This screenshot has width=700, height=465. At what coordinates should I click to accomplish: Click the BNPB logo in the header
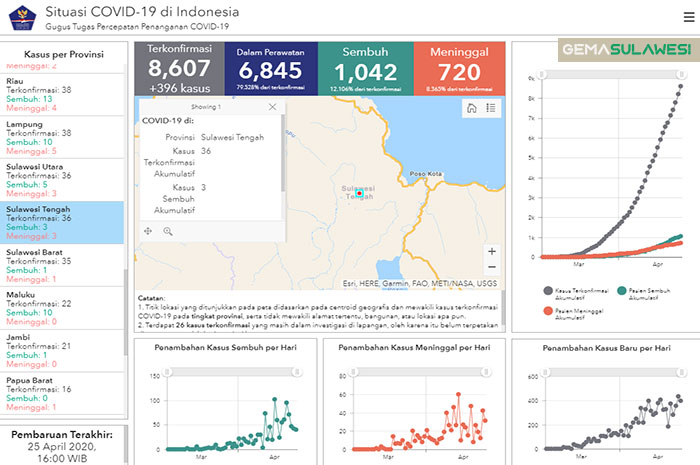[x=23, y=18]
